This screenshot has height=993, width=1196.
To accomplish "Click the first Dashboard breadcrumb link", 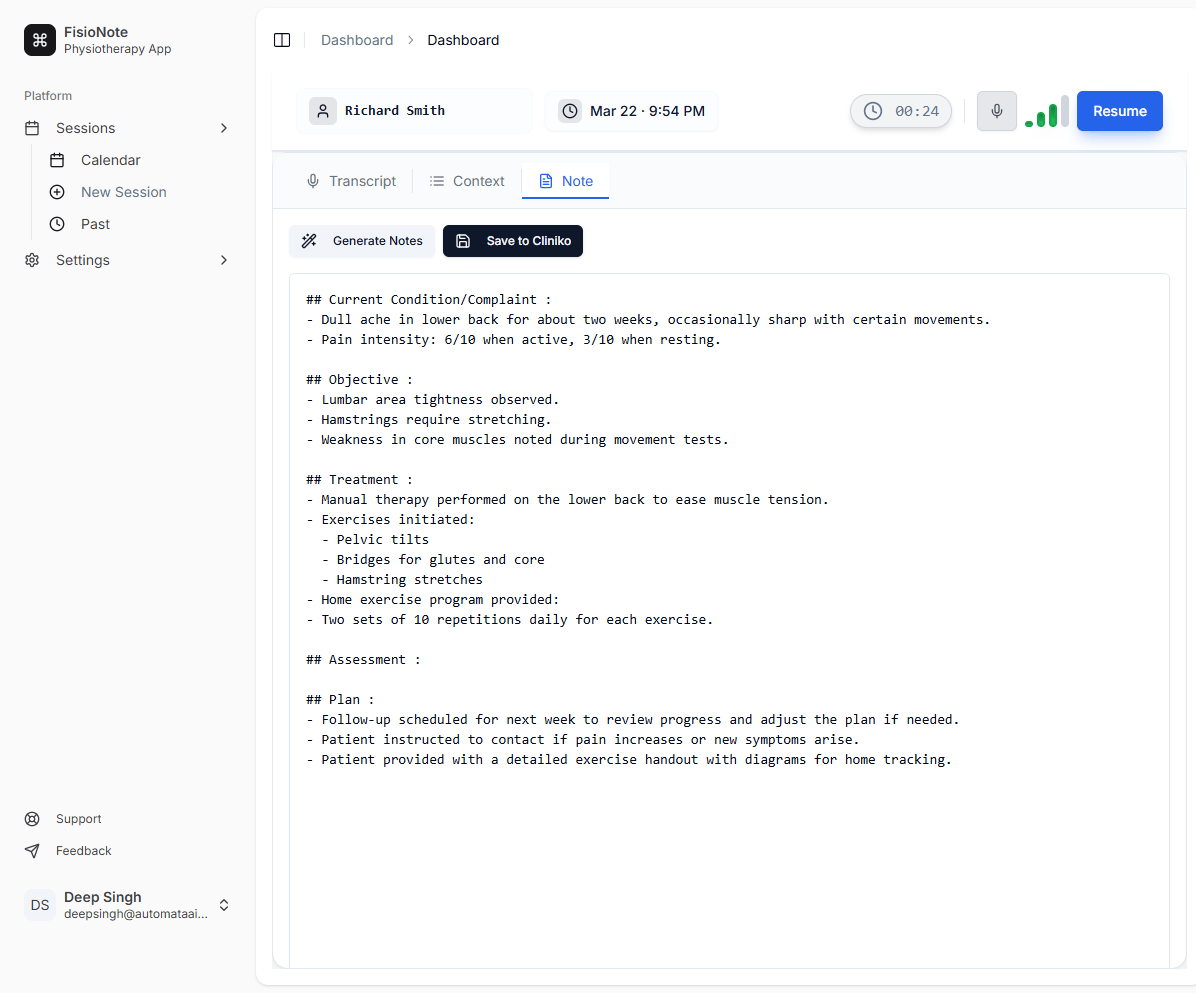I will click(357, 40).
